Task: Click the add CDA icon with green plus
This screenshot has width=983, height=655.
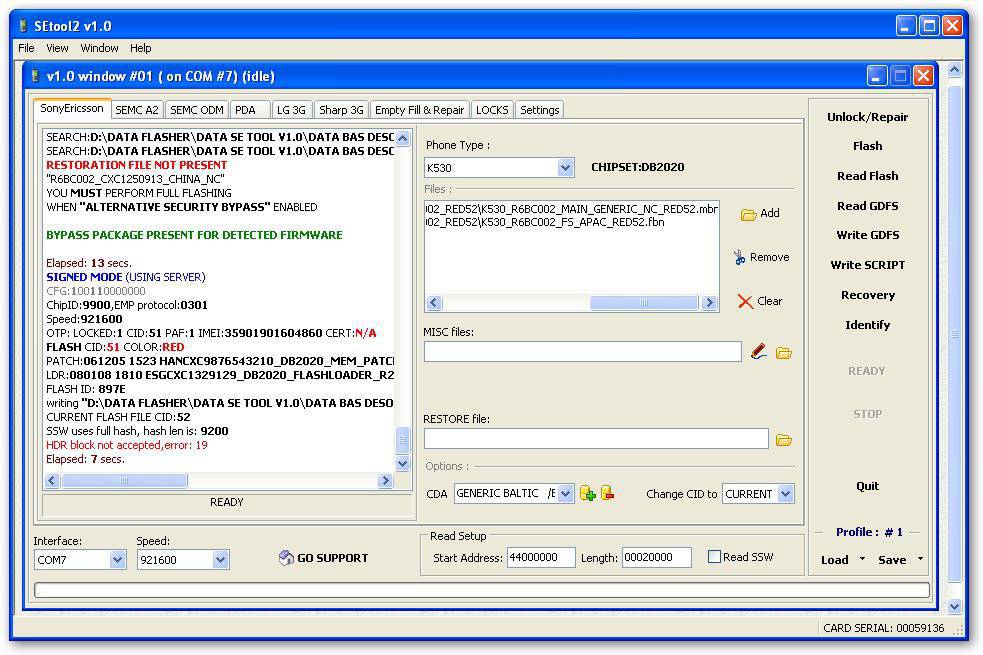Action: 587,493
